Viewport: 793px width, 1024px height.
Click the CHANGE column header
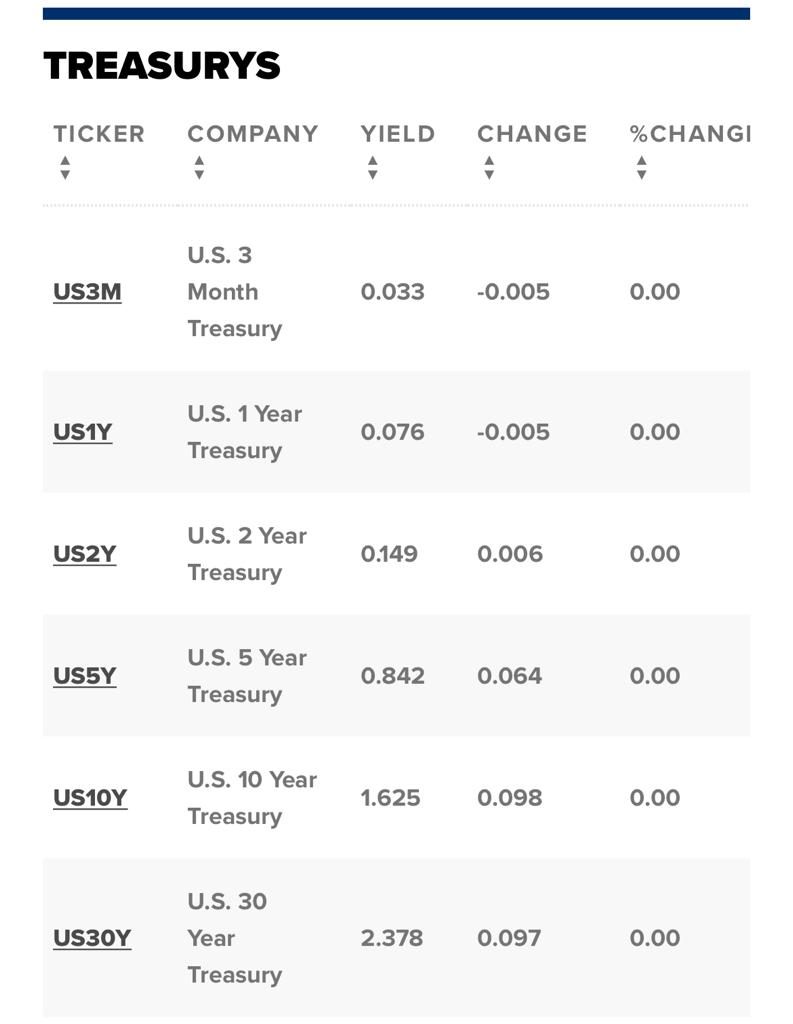coord(532,134)
